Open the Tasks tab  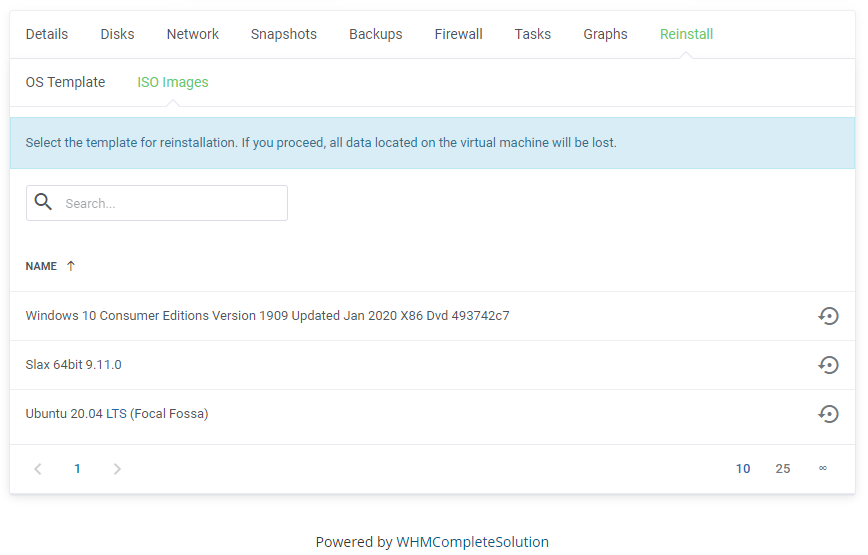click(533, 34)
